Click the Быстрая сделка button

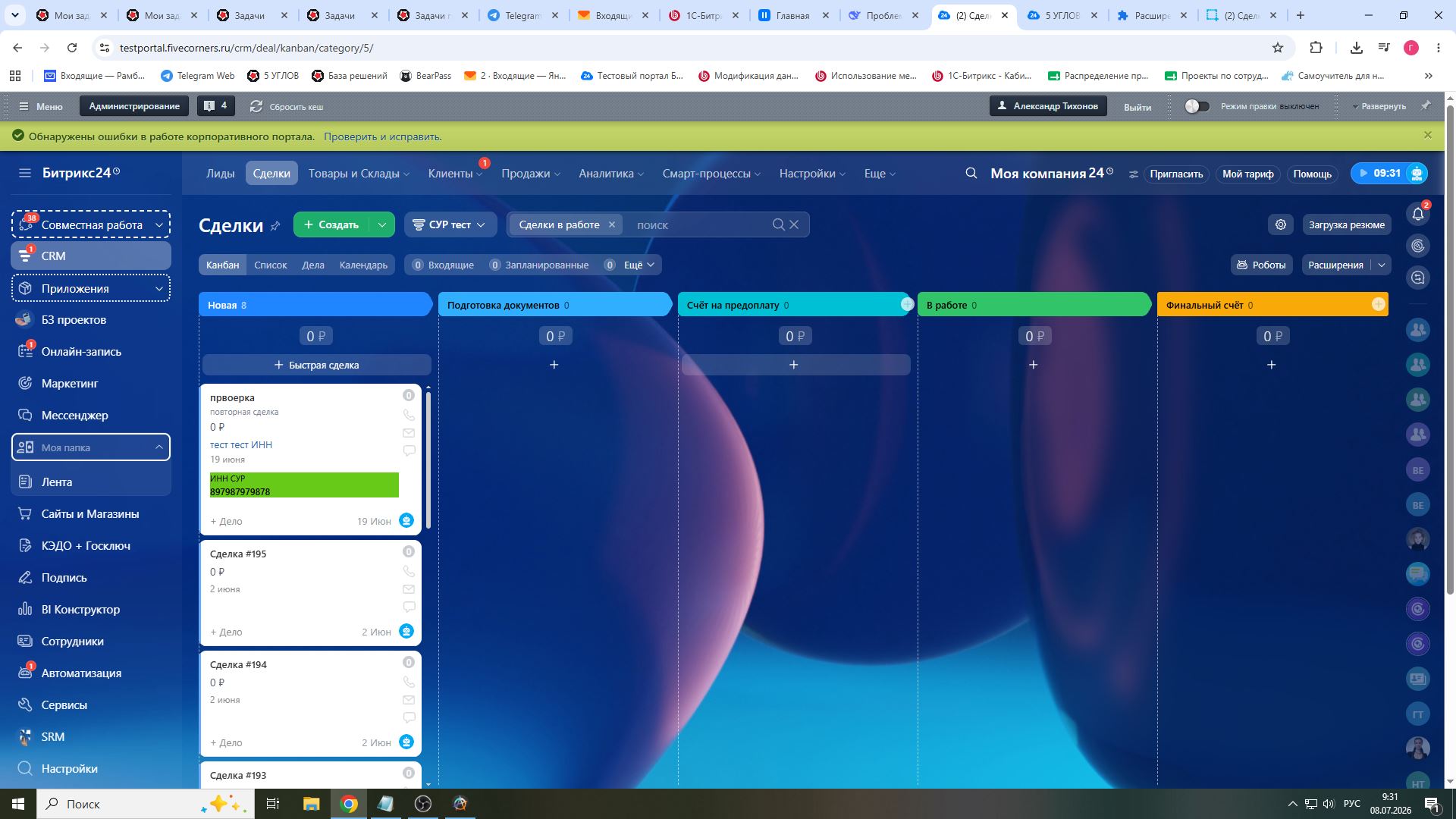(317, 365)
